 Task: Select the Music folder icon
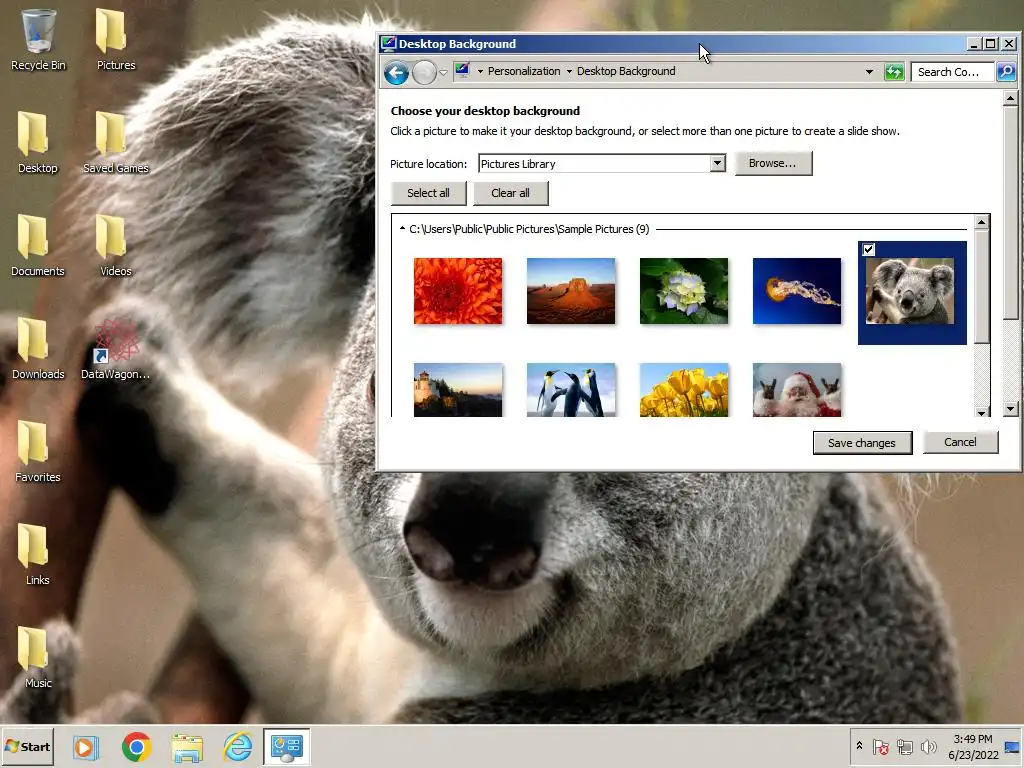coord(37,657)
